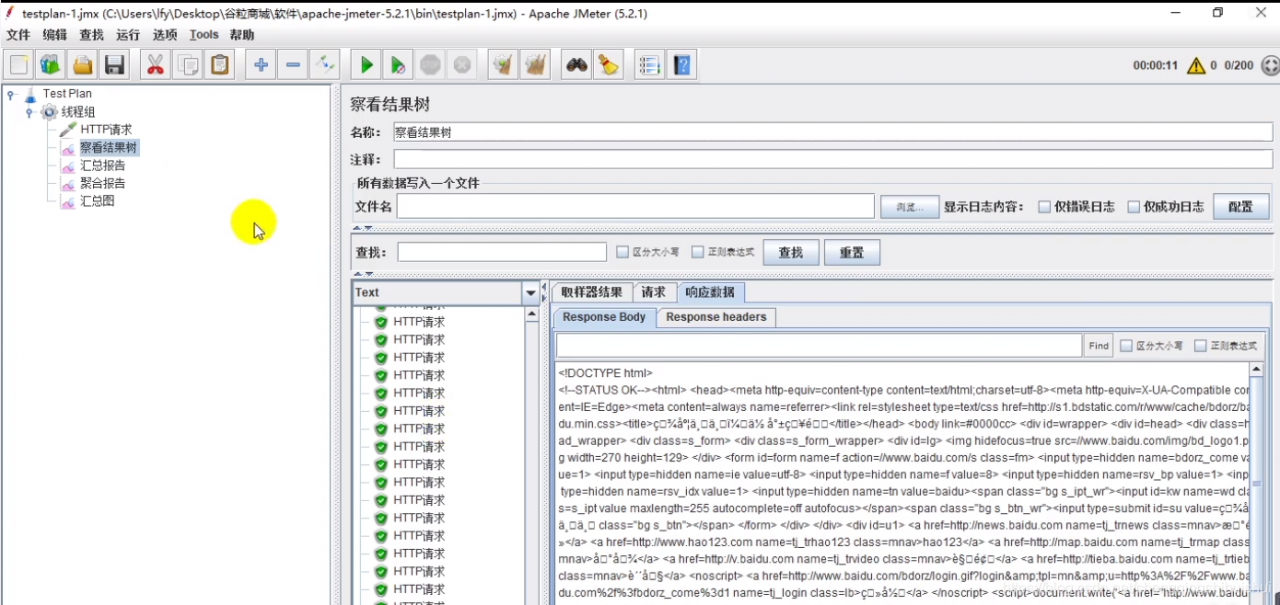Viewport: 1280px width, 605px height.
Task: Open the Text renderer dropdown
Action: click(x=531, y=293)
